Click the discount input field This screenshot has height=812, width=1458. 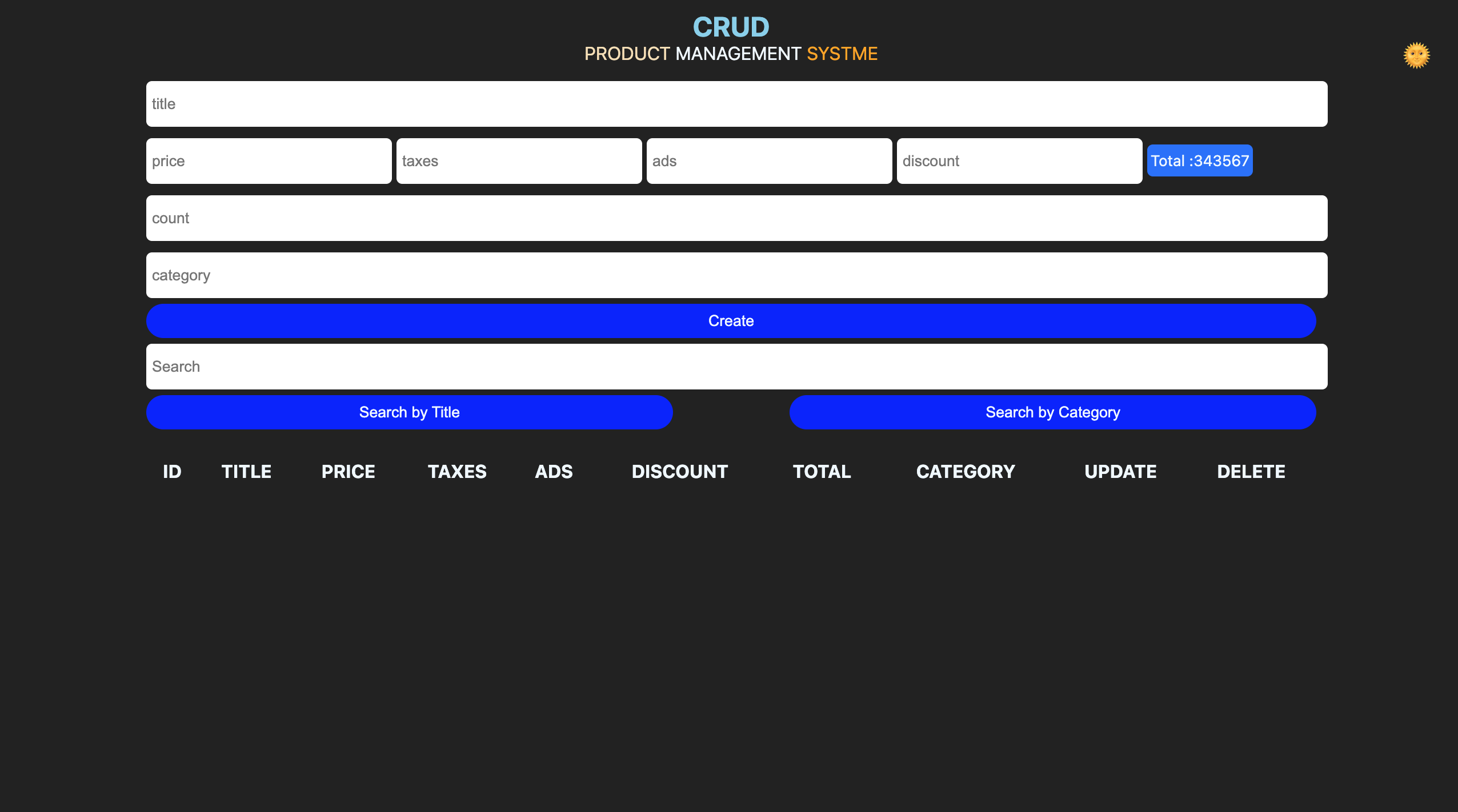(1019, 161)
